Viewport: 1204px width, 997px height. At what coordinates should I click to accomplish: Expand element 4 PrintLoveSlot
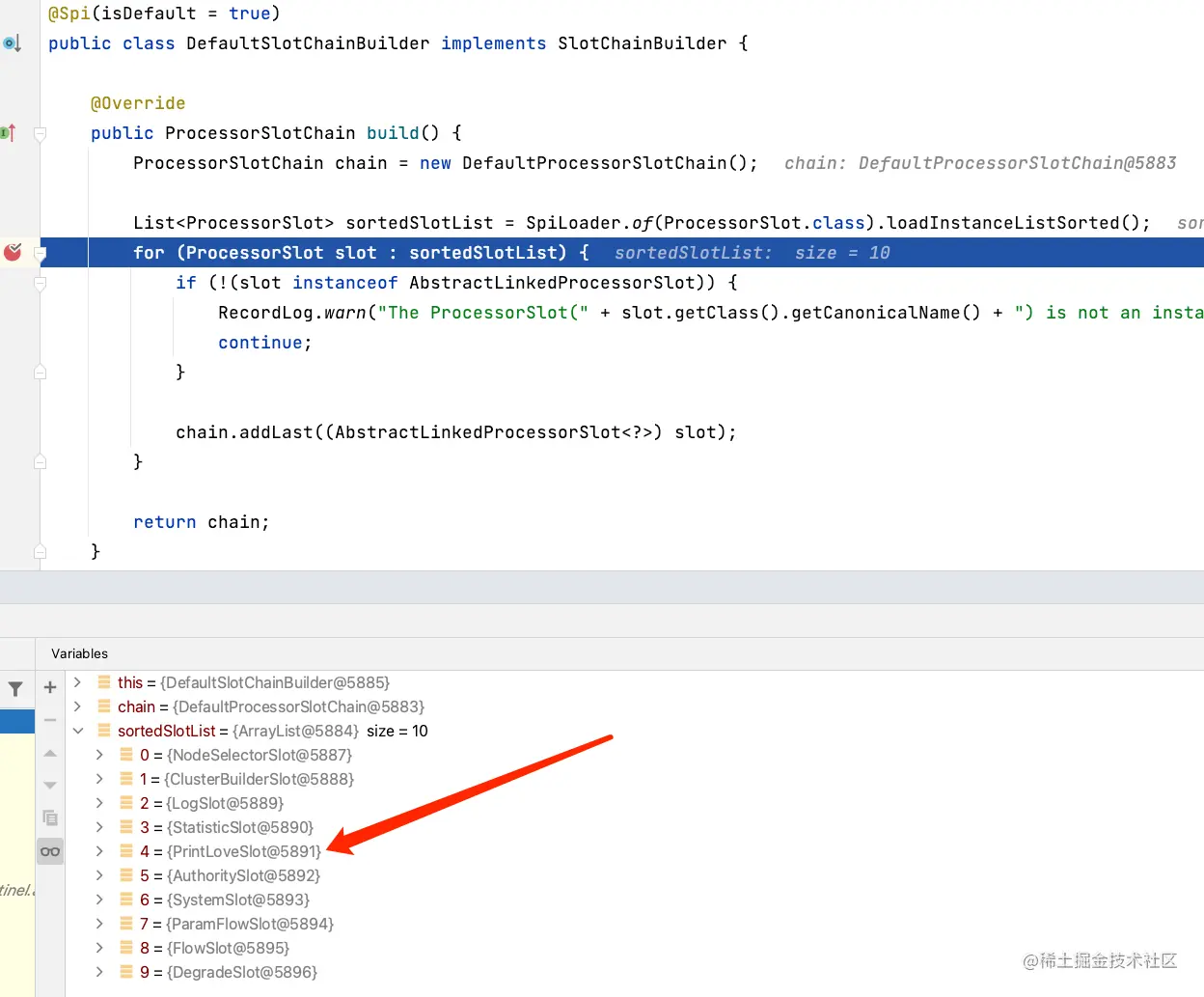[99, 851]
